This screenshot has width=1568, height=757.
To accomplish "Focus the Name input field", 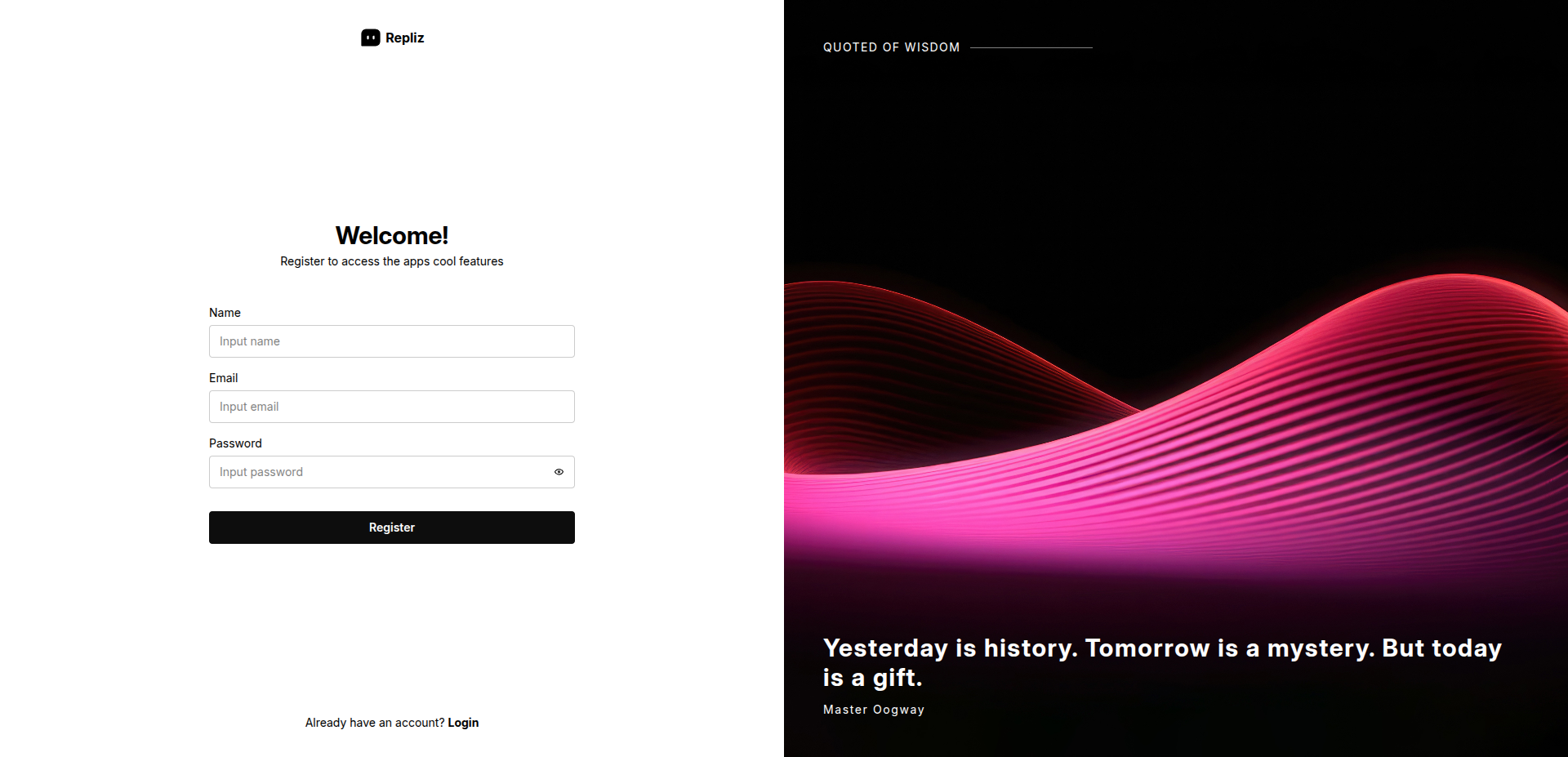I will 391,341.
